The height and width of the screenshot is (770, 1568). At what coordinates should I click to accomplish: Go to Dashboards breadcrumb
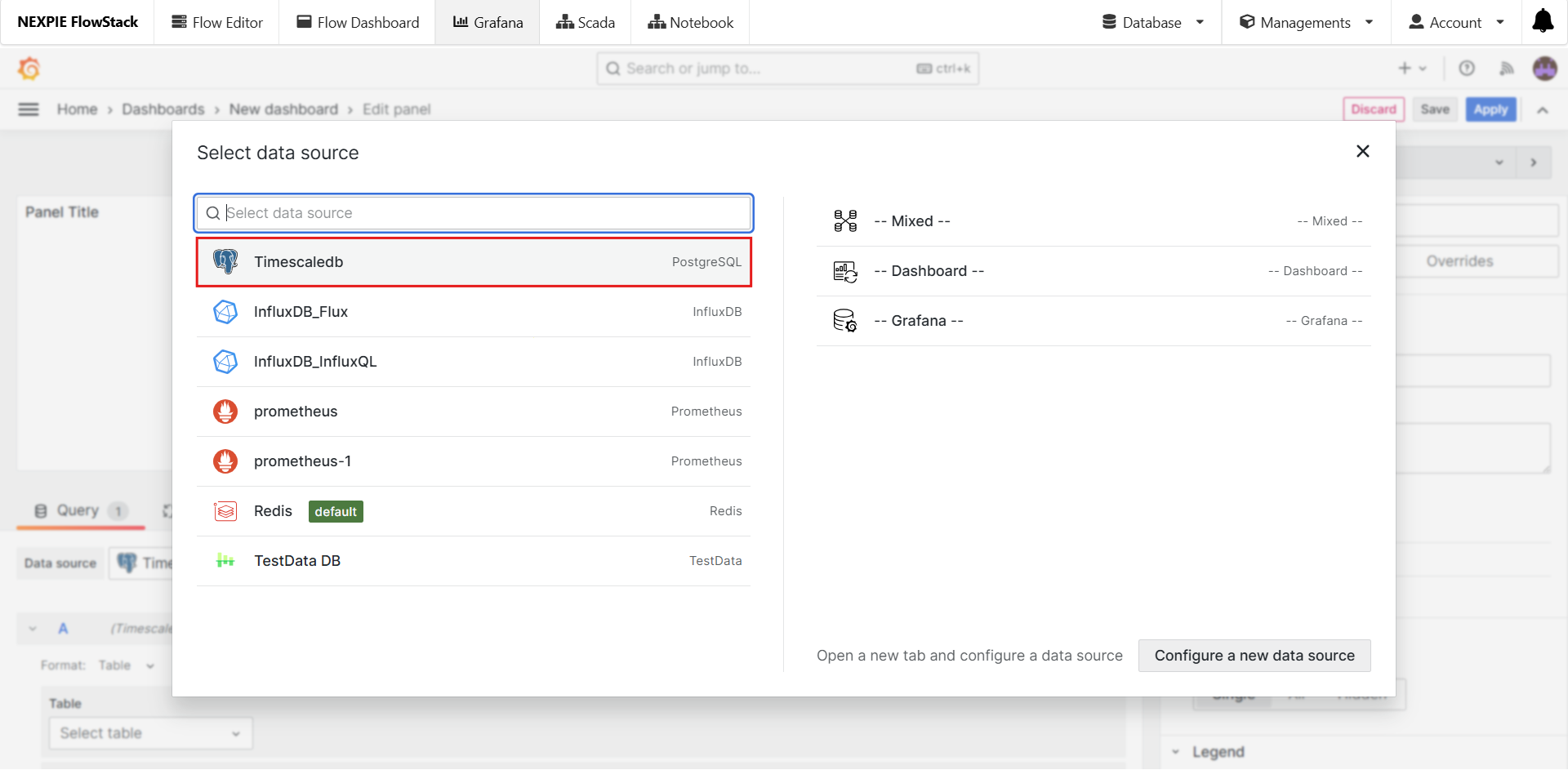163,109
